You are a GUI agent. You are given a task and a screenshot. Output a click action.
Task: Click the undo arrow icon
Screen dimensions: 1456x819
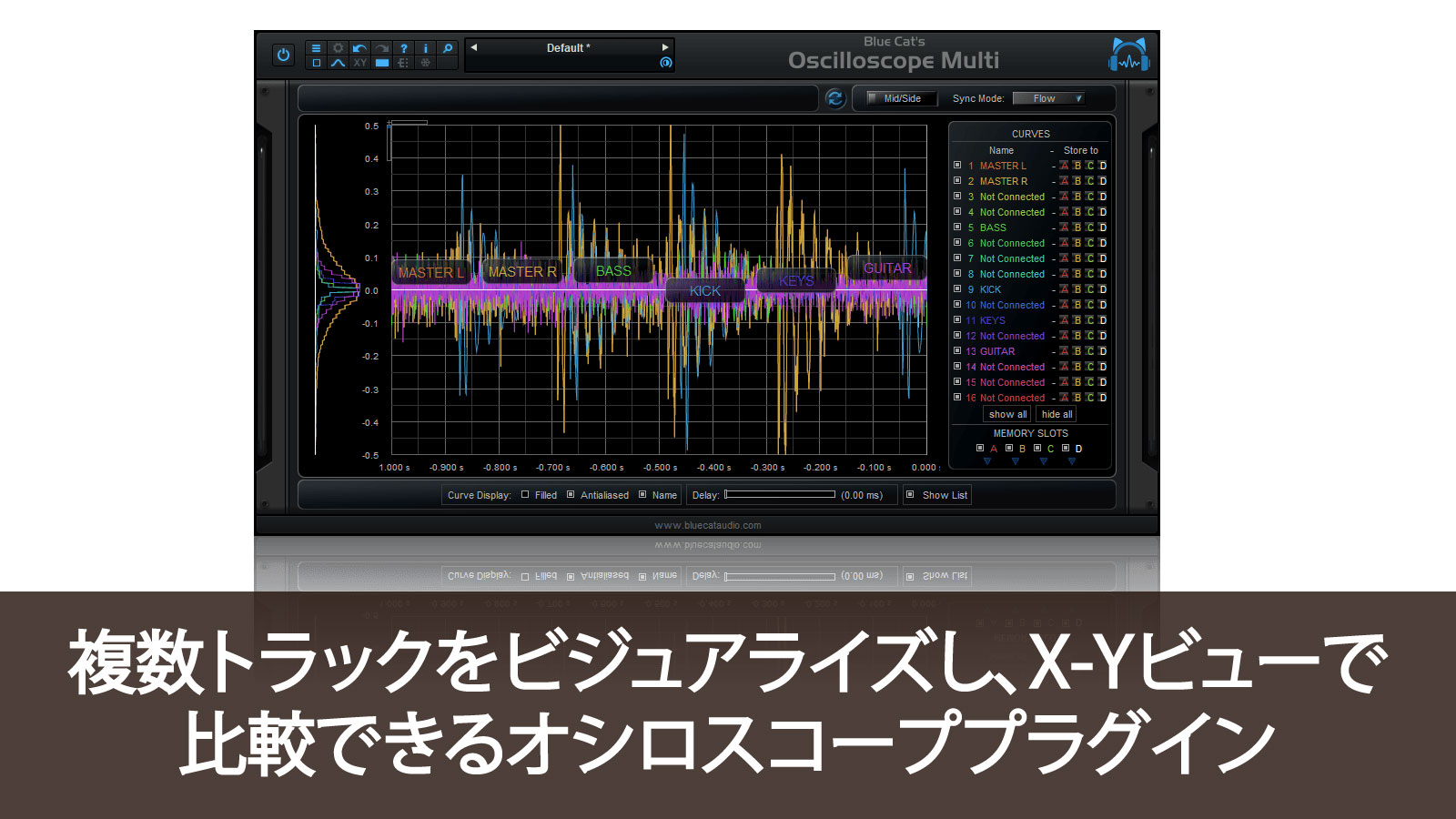tap(359, 48)
